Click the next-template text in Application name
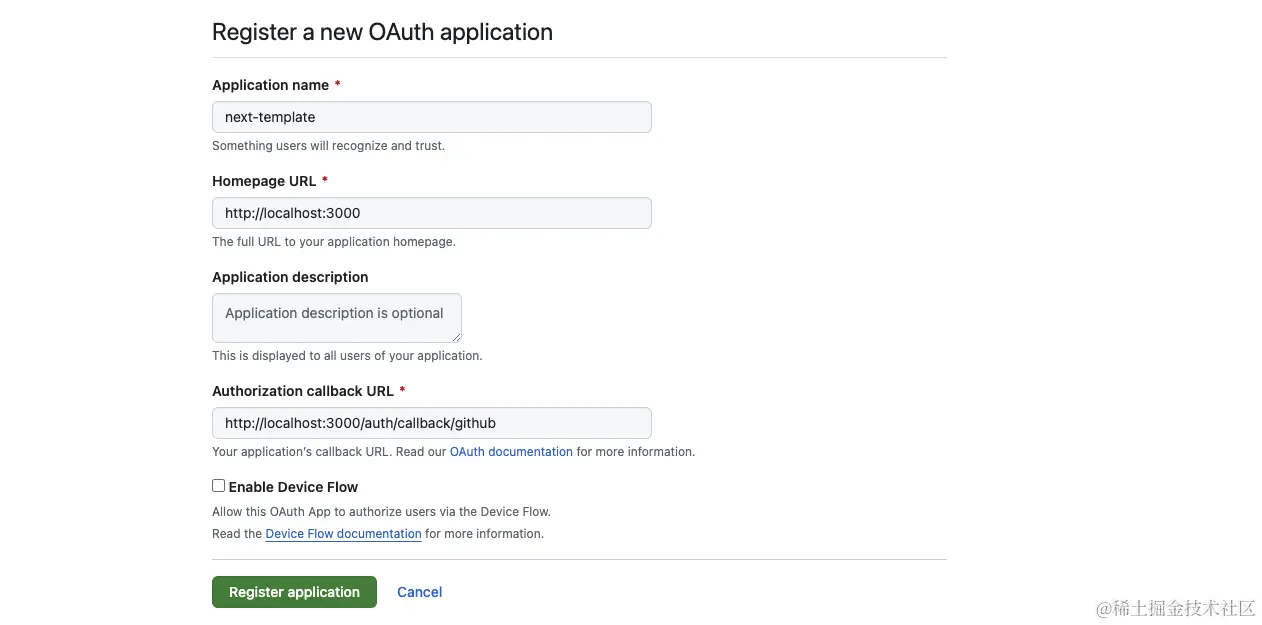 tap(269, 117)
